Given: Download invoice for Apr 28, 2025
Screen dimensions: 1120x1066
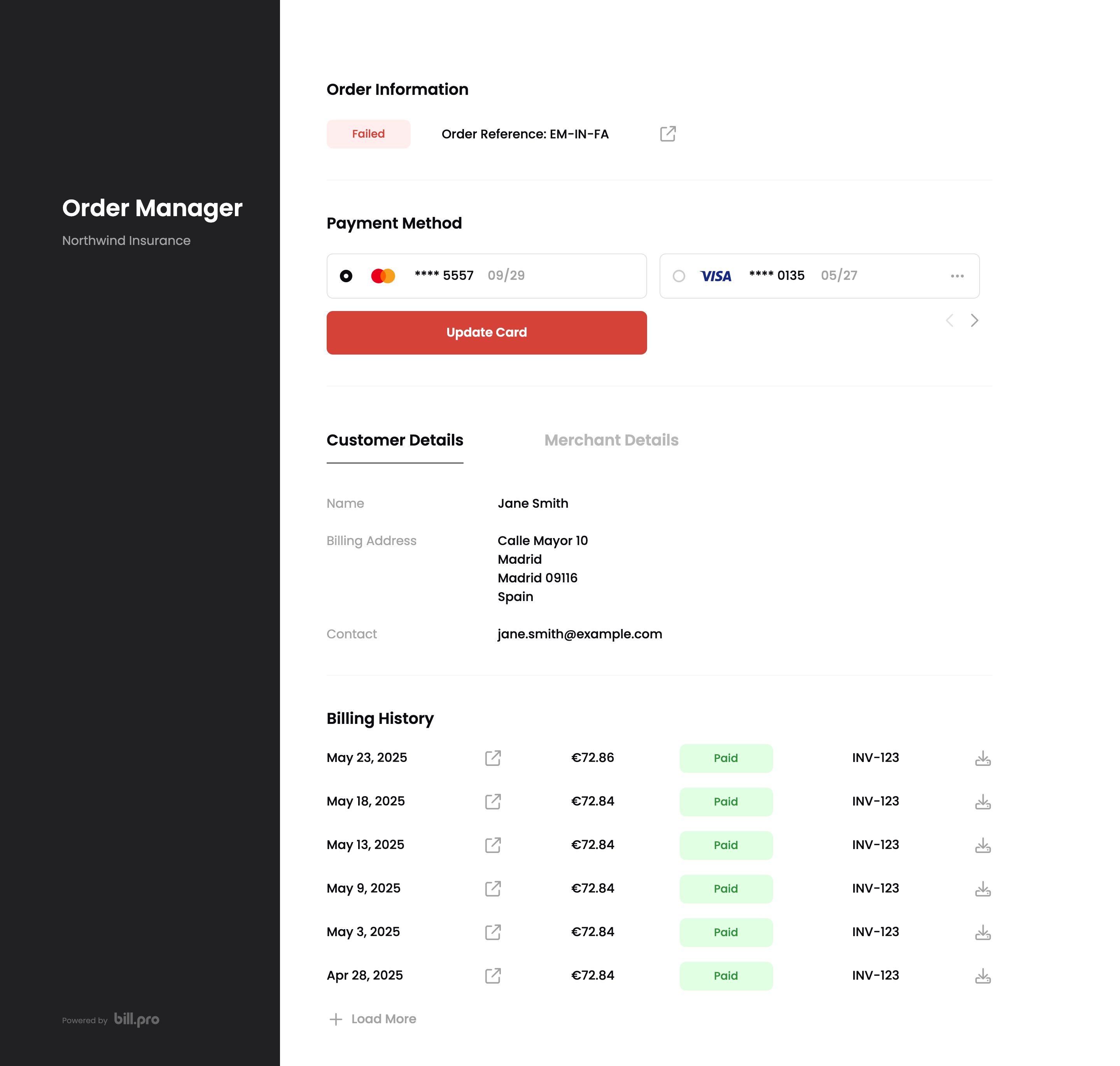Looking at the screenshot, I should click(x=983, y=976).
